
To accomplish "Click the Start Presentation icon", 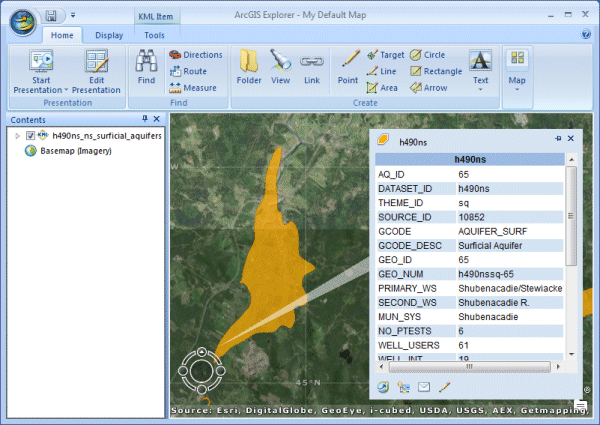I will 41,61.
